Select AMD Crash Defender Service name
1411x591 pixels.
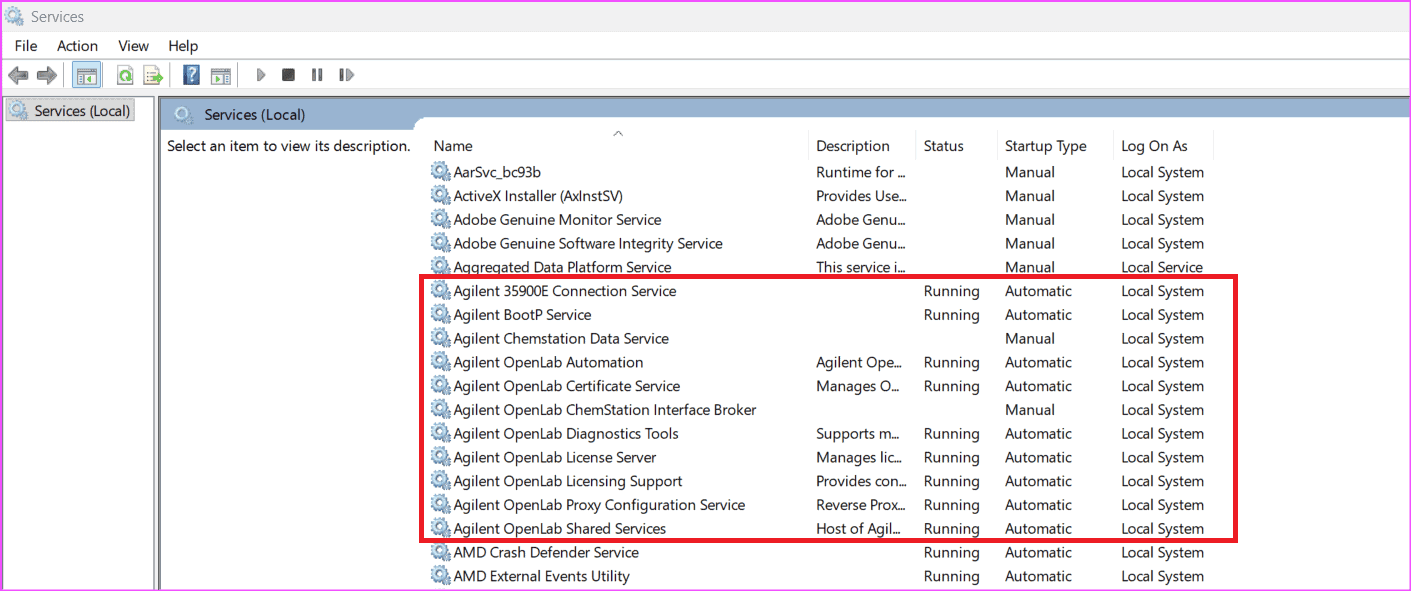point(546,552)
